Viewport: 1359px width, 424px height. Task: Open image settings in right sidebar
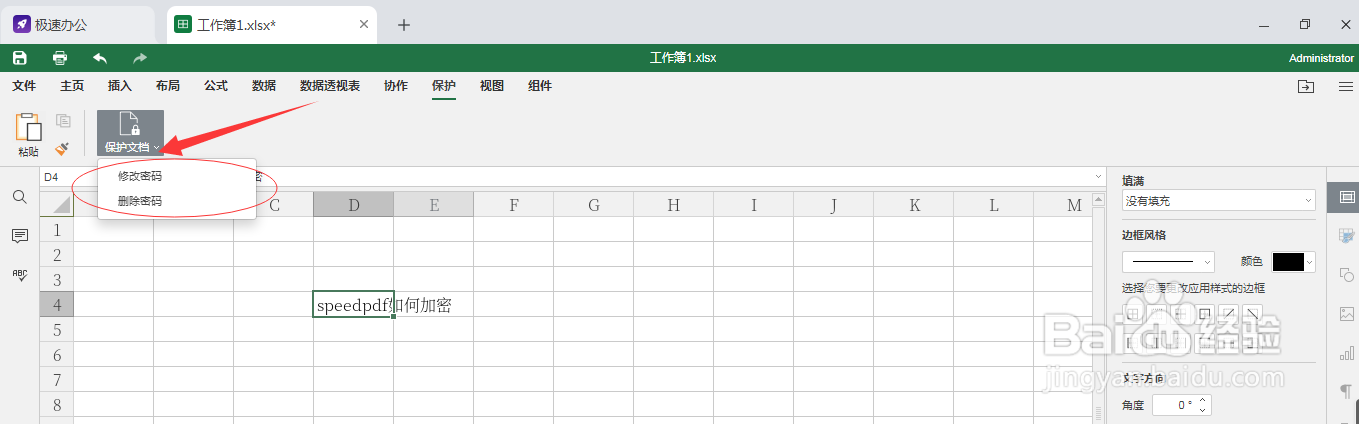1346,313
